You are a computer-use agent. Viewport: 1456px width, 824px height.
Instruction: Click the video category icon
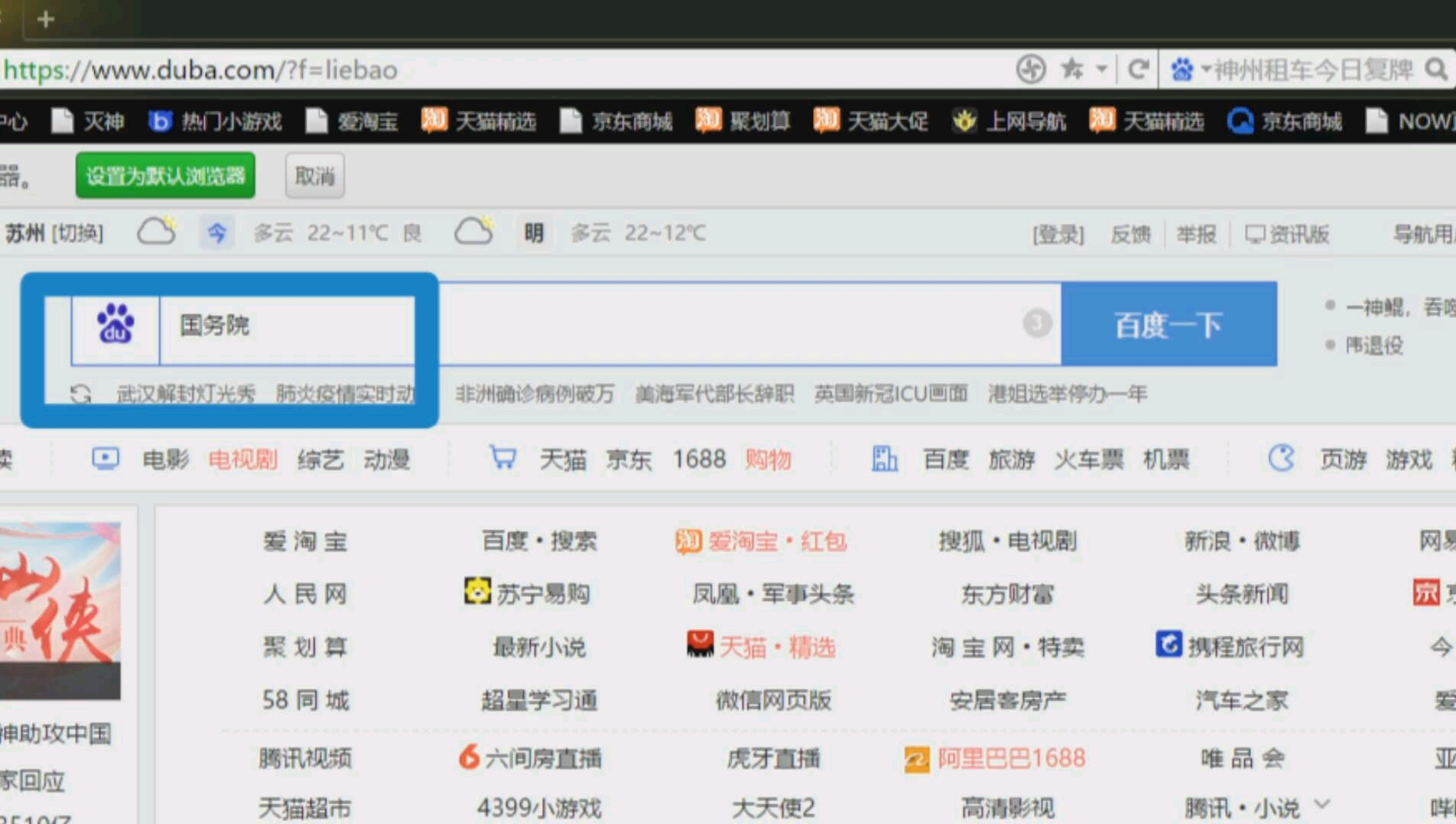coord(106,459)
